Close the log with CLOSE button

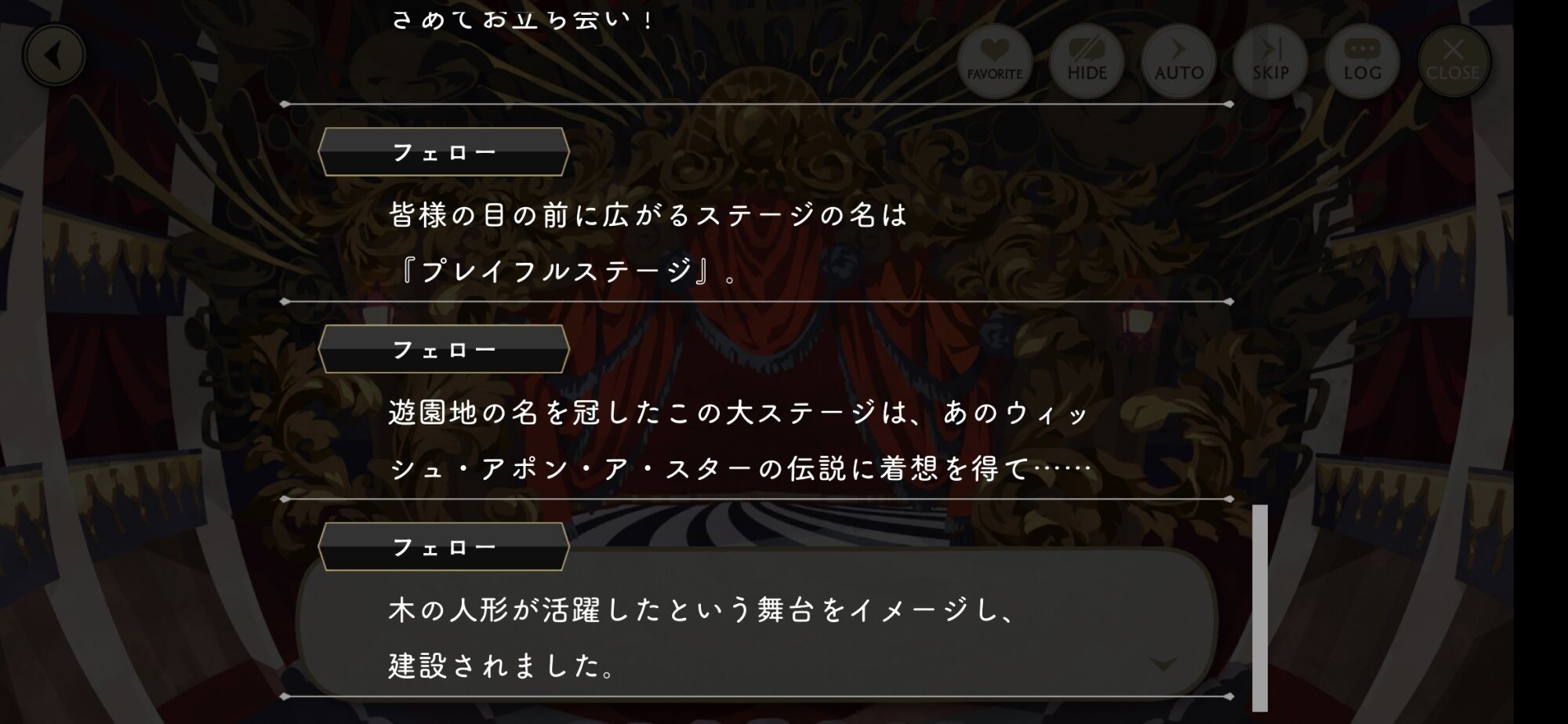click(1454, 61)
